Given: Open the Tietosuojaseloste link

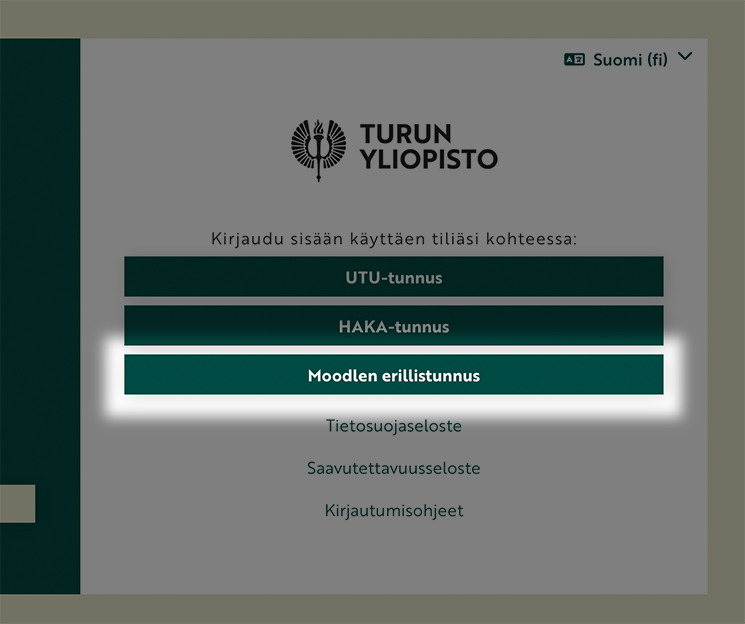Looking at the screenshot, I should pos(393,426).
